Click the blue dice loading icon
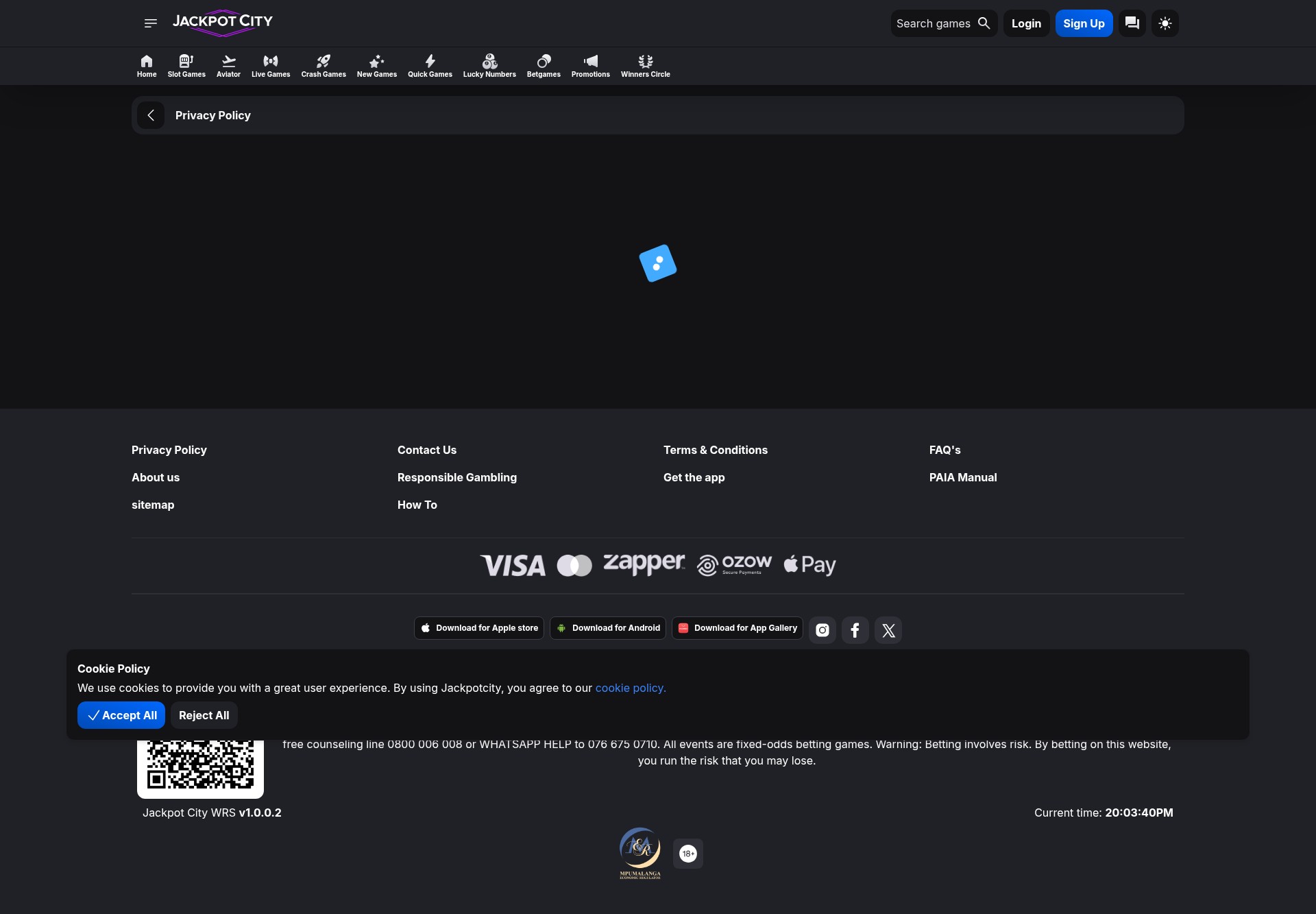Image resolution: width=1316 pixels, height=914 pixels. point(658,263)
